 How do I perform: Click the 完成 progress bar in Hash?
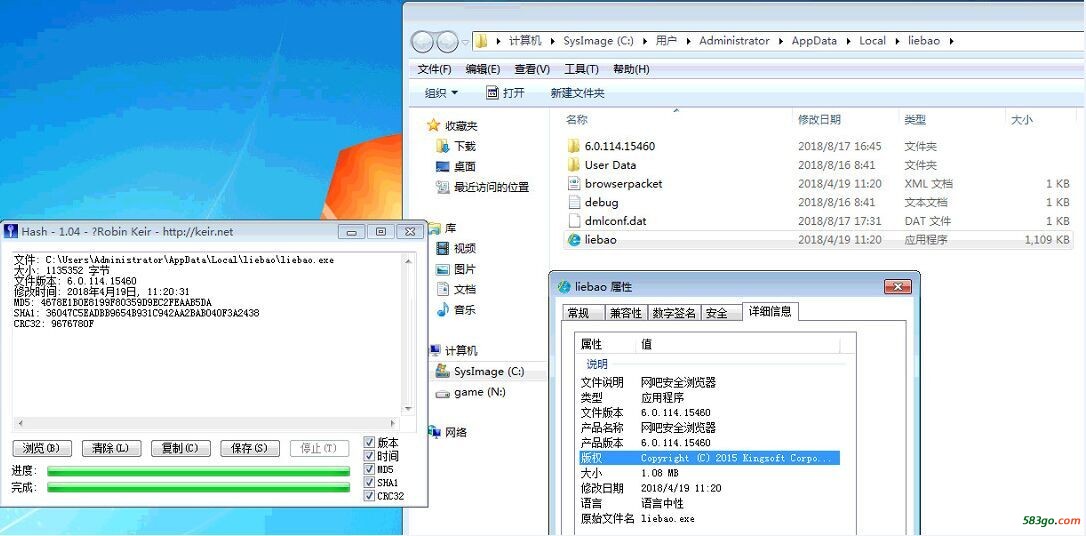click(198, 488)
